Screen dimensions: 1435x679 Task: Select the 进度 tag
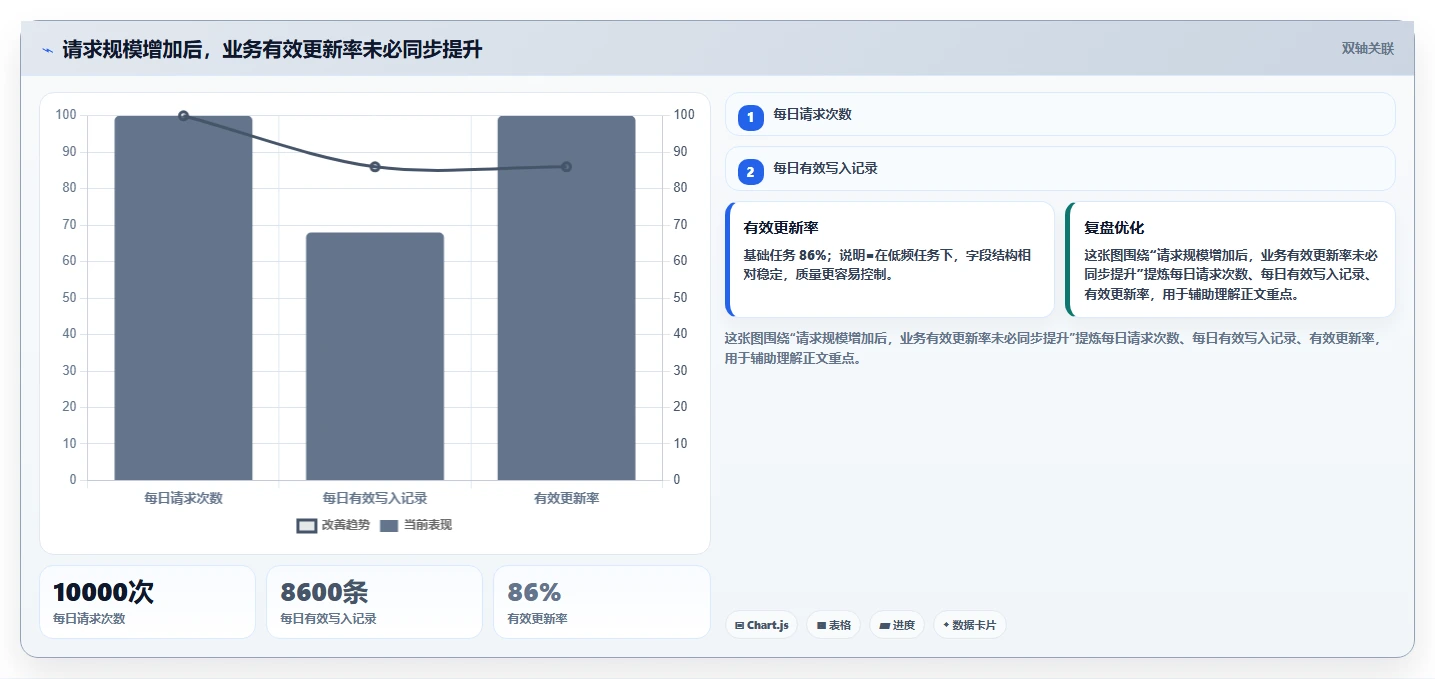pyautogui.click(x=897, y=625)
